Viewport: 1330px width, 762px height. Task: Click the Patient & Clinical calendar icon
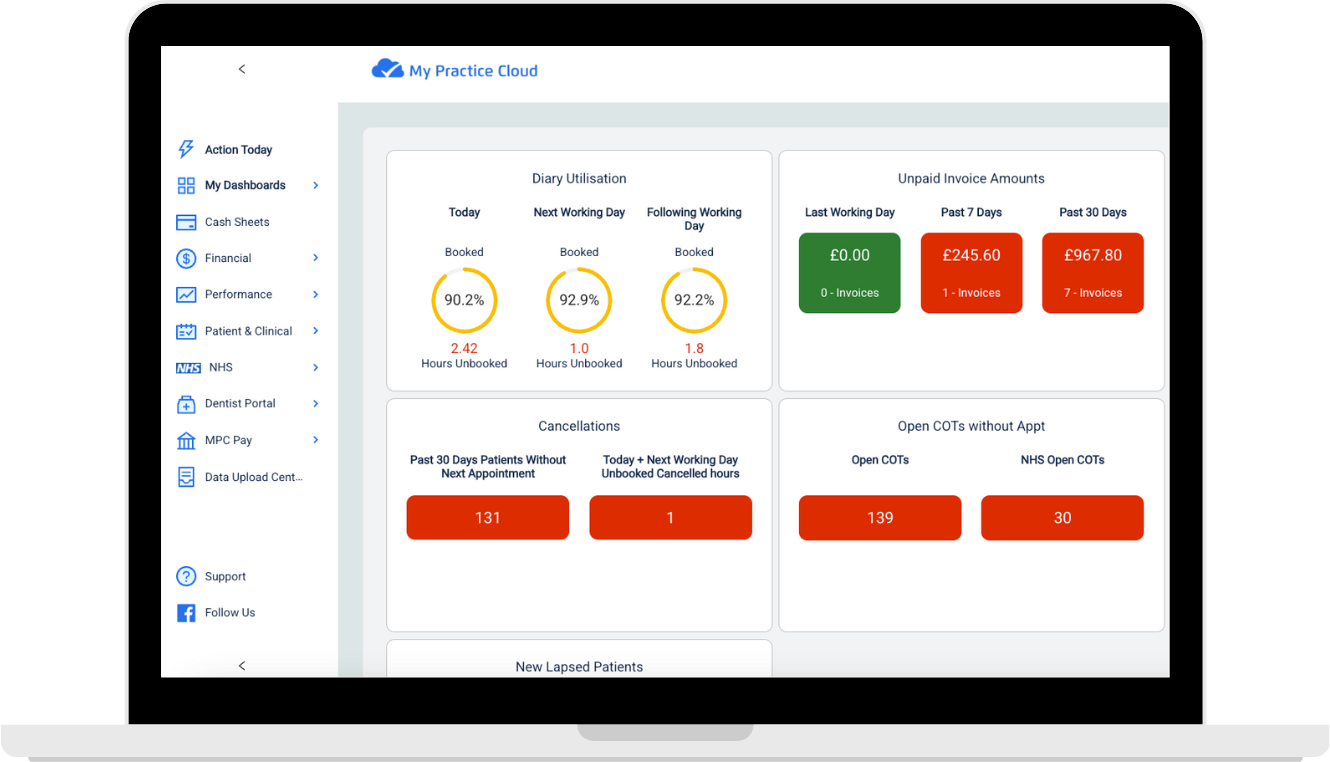(186, 331)
